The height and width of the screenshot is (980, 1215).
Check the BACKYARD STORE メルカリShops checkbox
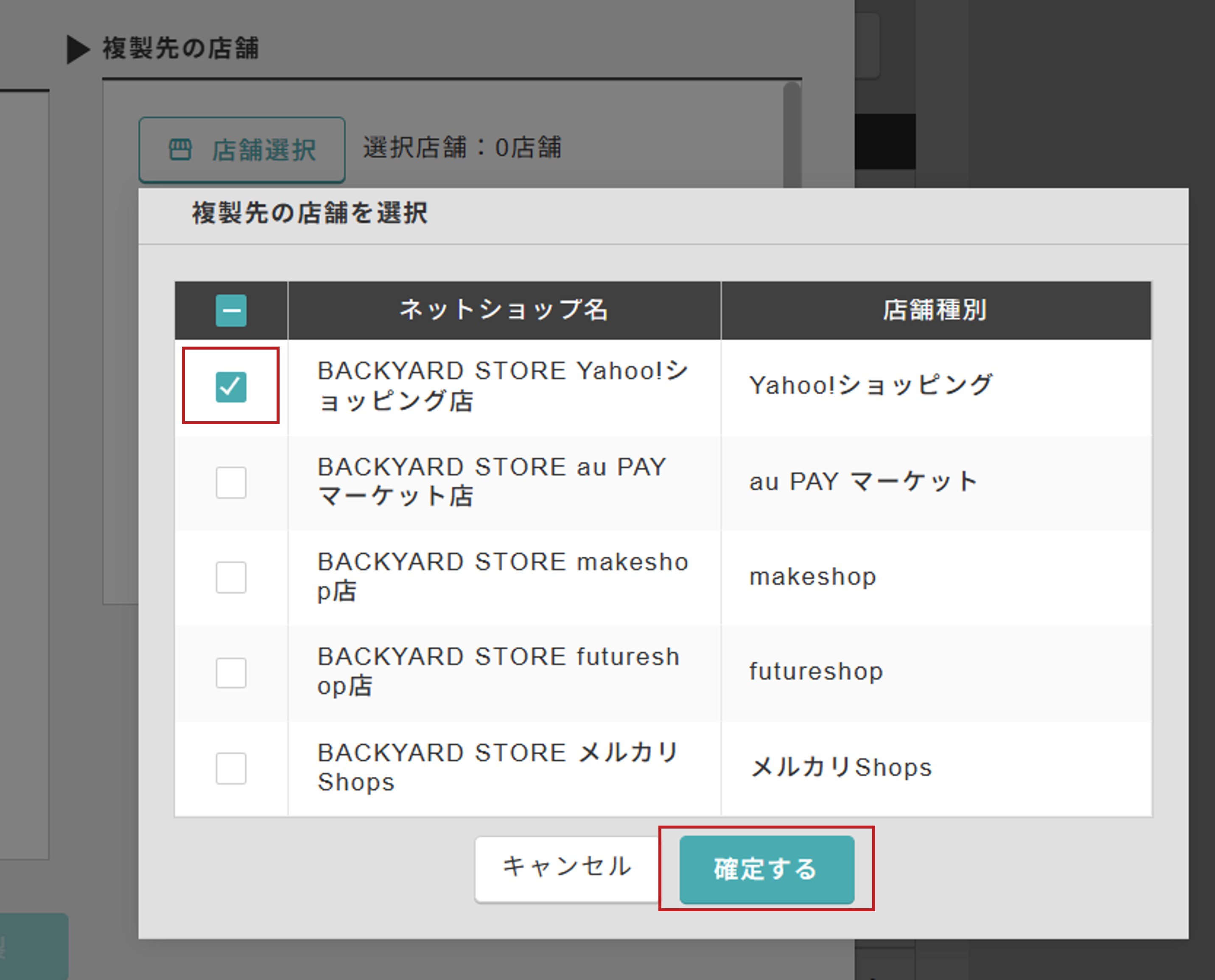click(x=231, y=768)
